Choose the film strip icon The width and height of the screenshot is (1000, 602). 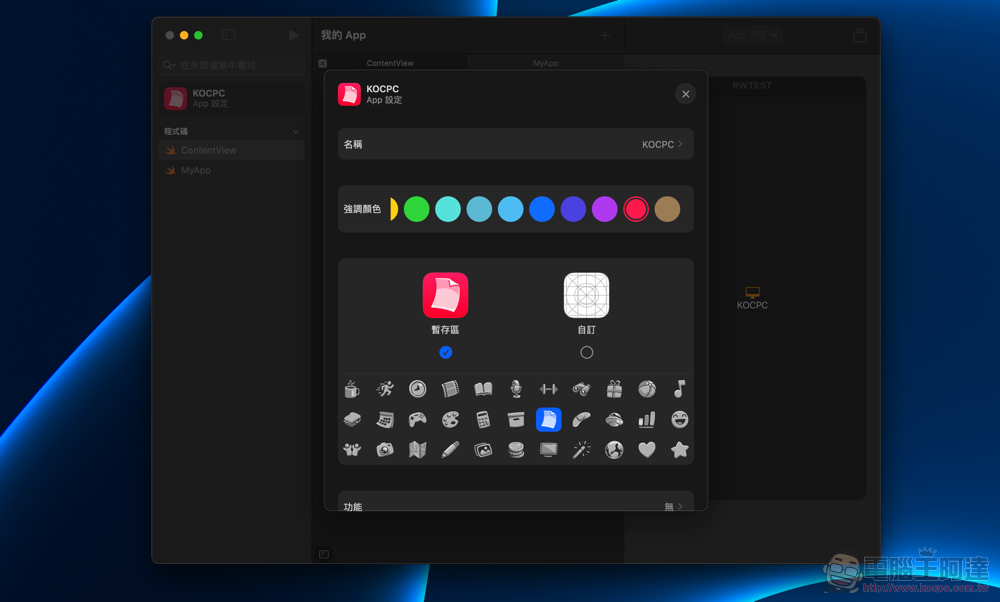click(450, 389)
